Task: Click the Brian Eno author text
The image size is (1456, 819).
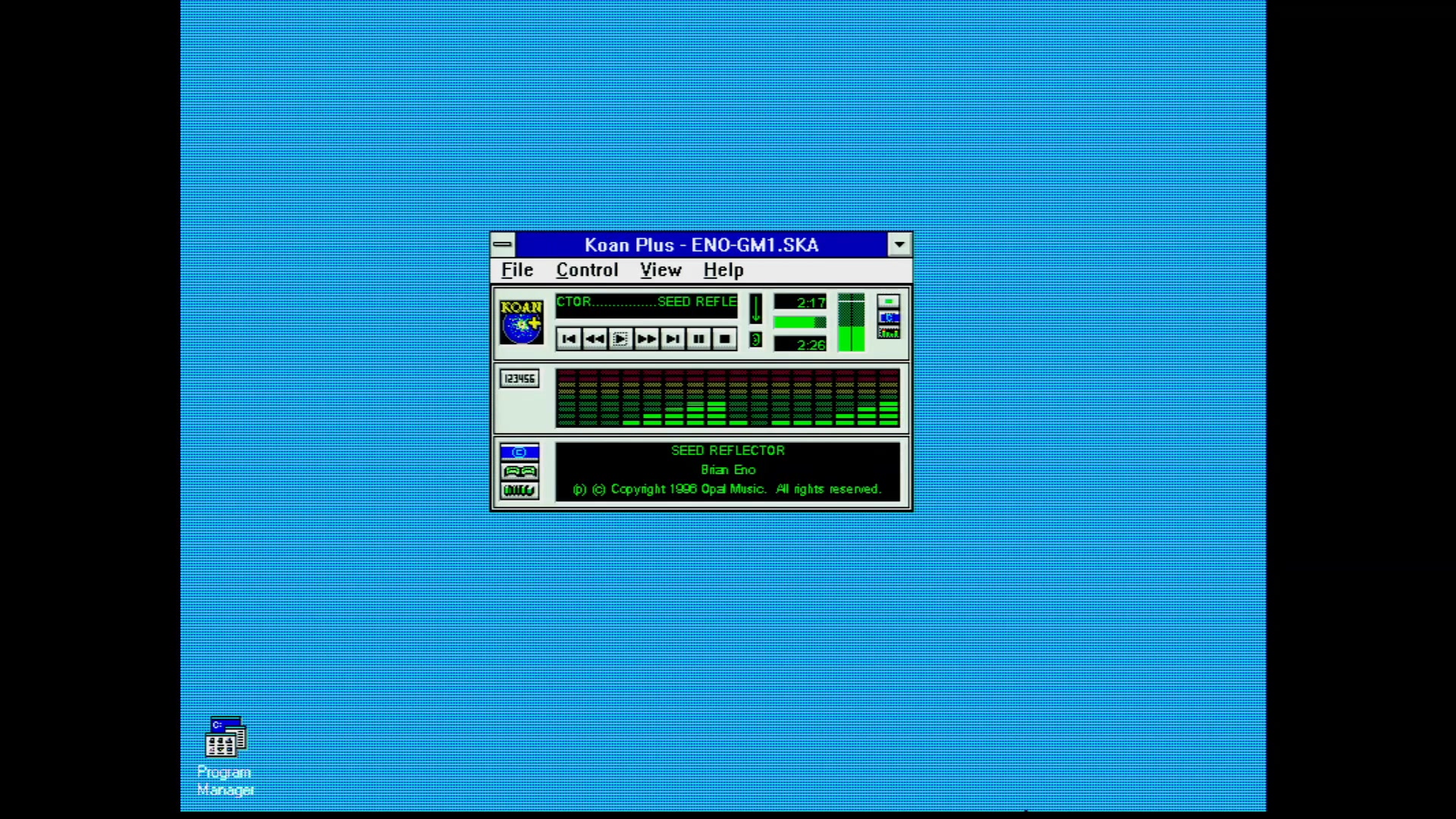Action: tap(728, 469)
